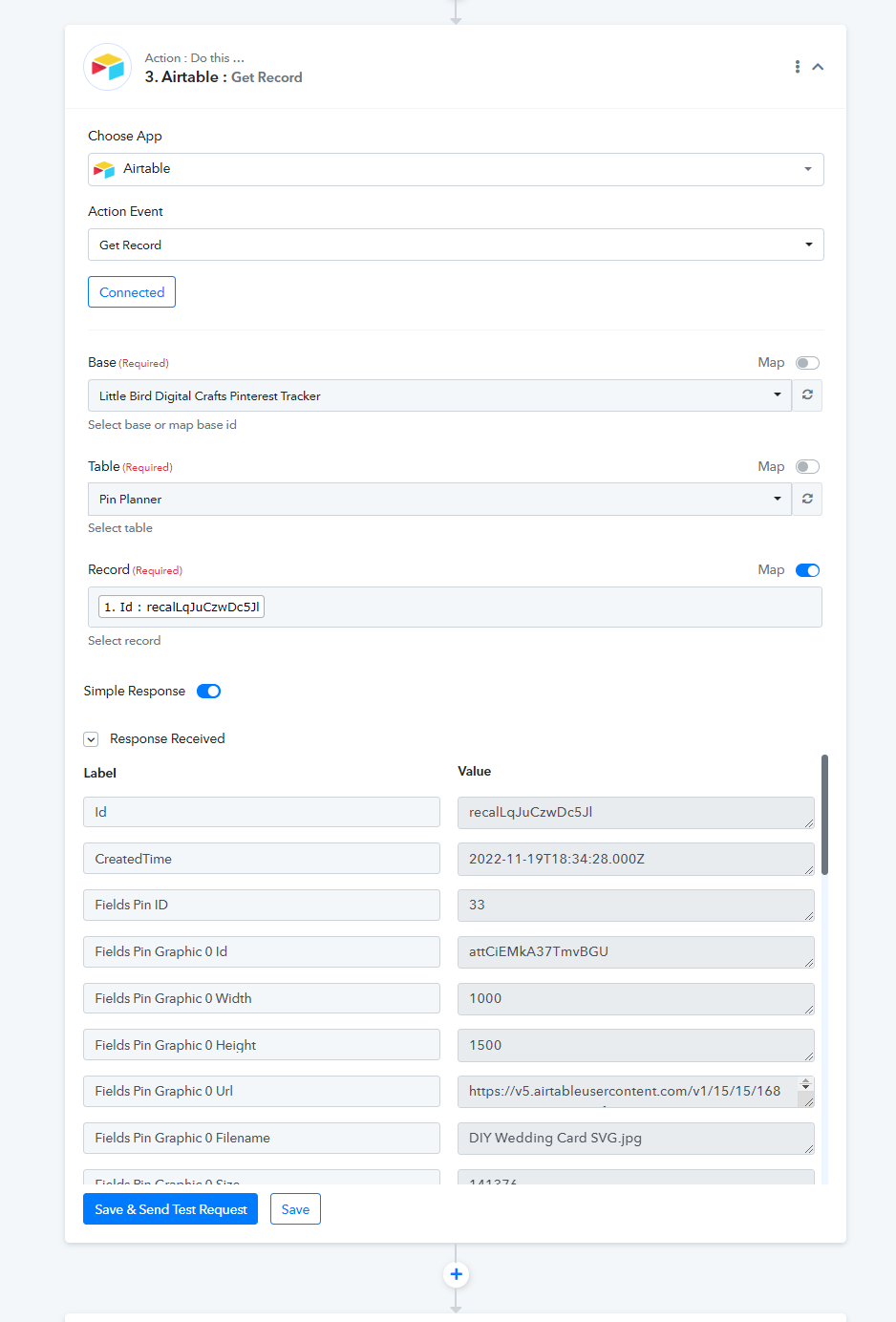Click the value field showing 1500
The width and height of the screenshot is (896, 1322).
tap(636, 1045)
